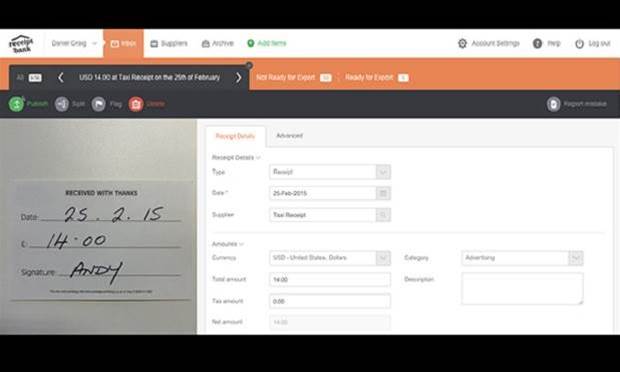Close the current receipt tab
The height and width of the screenshot is (372, 620).
coord(249,65)
